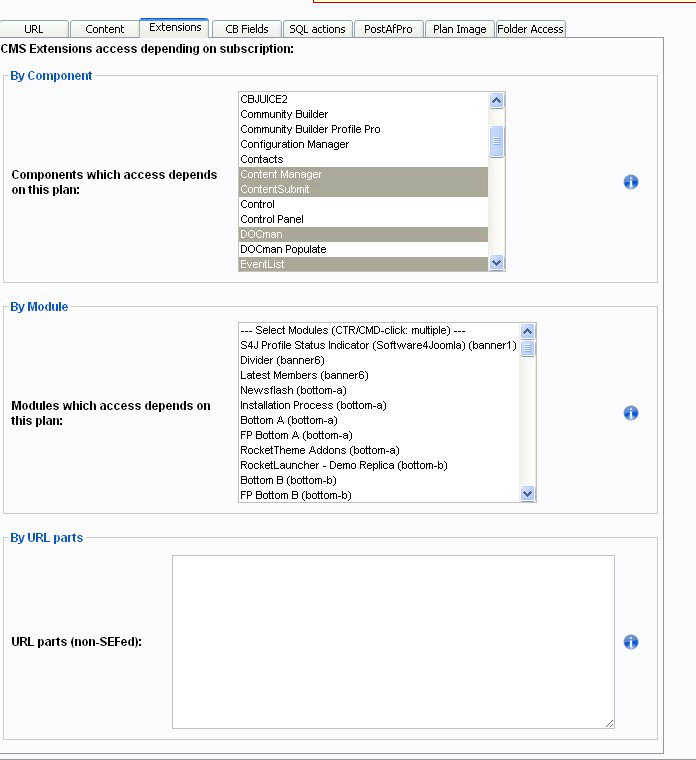Click highlighted ContentSubmit component
This screenshot has width=696, height=760.
(x=364, y=190)
